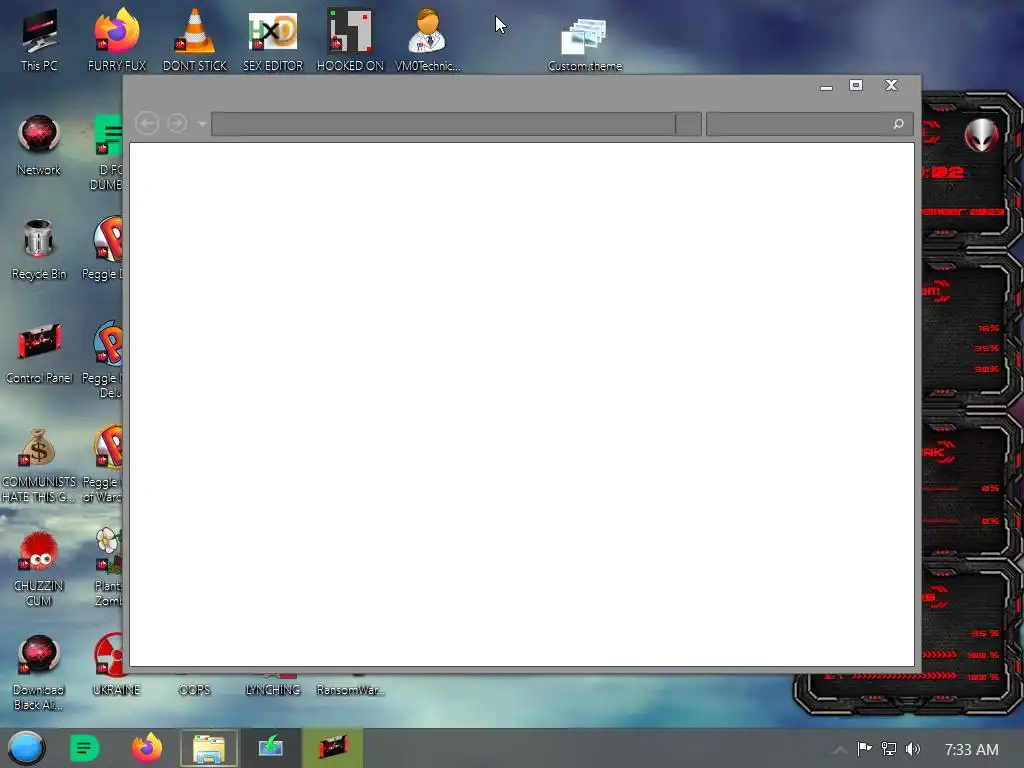The width and height of the screenshot is (1024, 768).
Task: Launch Firefox from the taskbar
Action: point(147,748)
